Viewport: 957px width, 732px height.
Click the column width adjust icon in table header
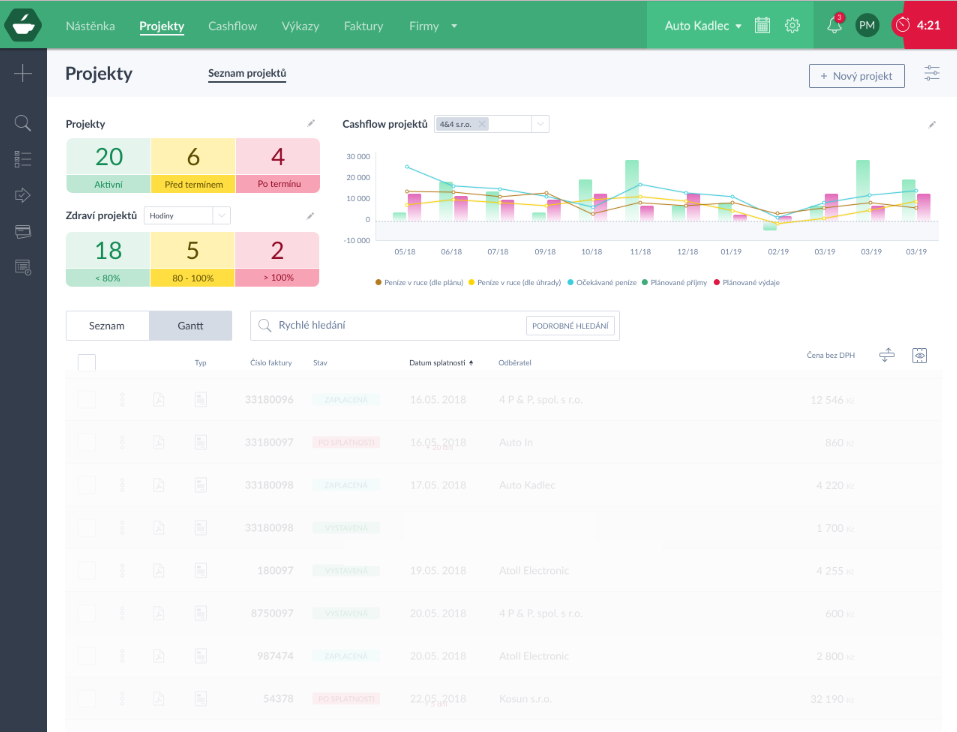point(886,355)
